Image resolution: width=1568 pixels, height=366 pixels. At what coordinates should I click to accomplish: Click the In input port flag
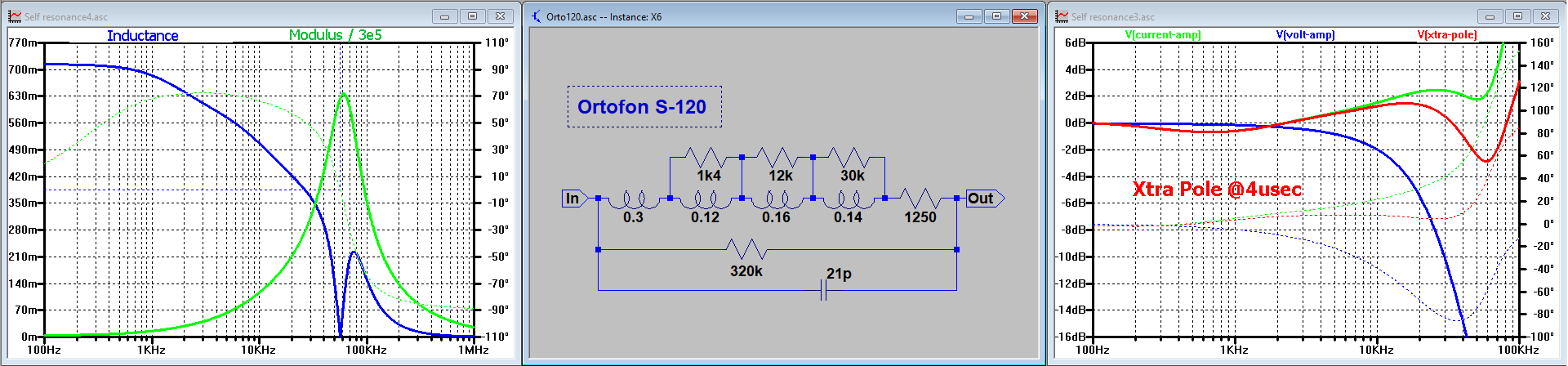click(x=574, y=199)
